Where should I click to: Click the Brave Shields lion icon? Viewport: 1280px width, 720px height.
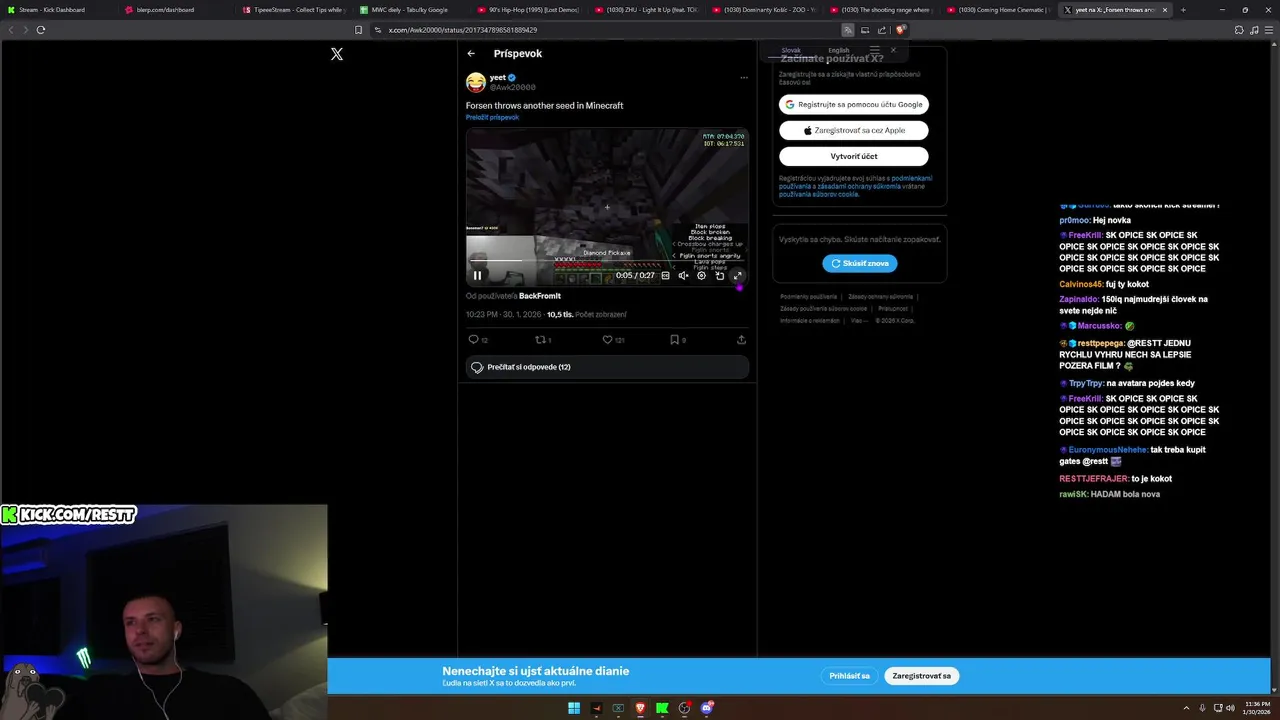(x=900, y=30)
